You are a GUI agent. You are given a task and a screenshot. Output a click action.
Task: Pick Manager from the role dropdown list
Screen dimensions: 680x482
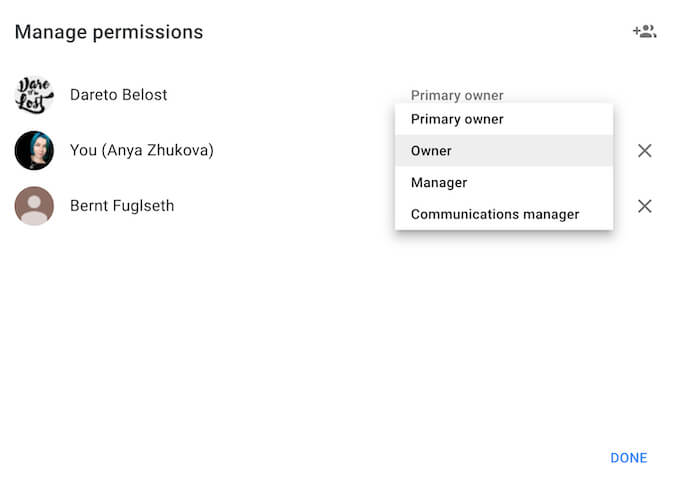439,183
